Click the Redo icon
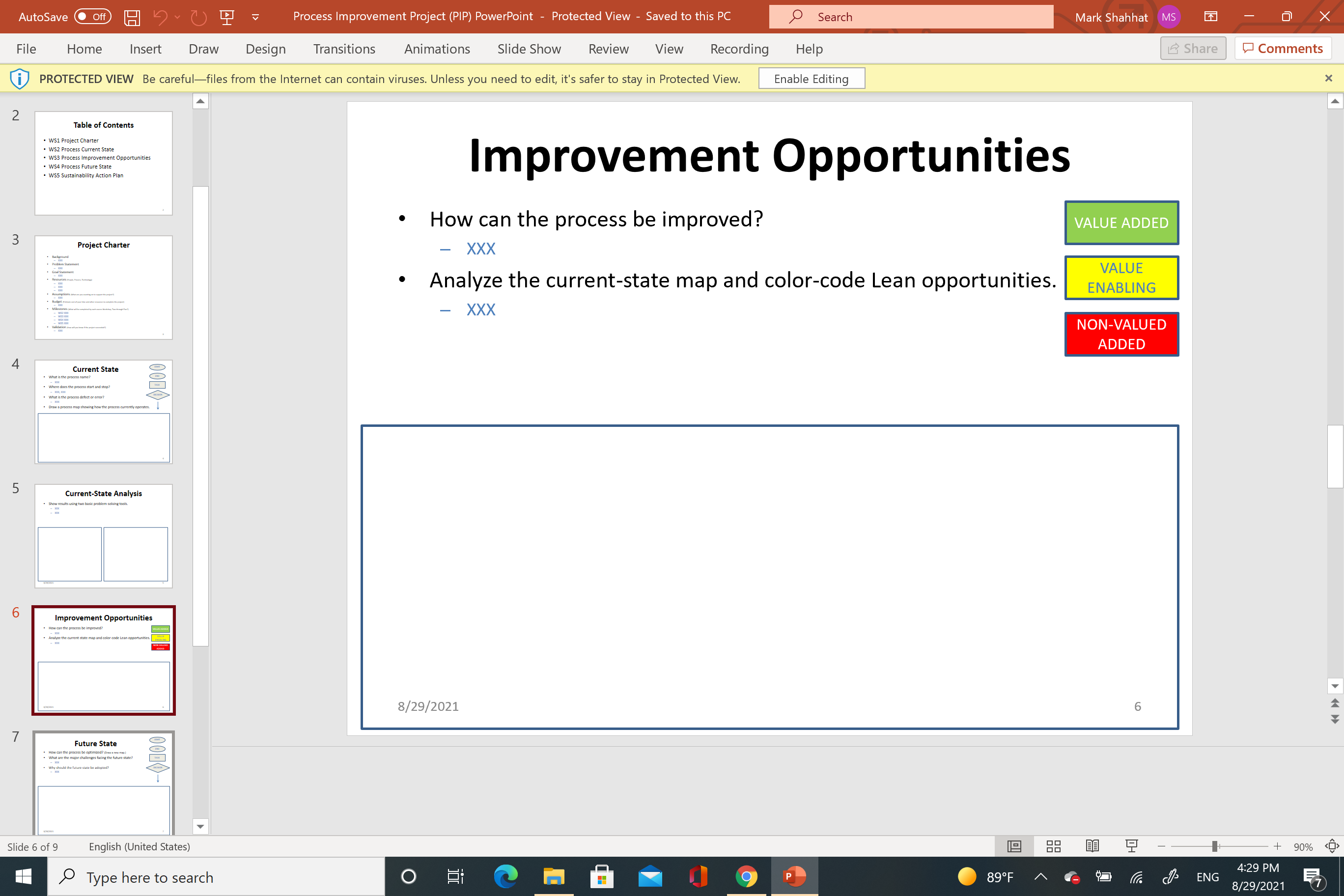 (x=198, y=17)
